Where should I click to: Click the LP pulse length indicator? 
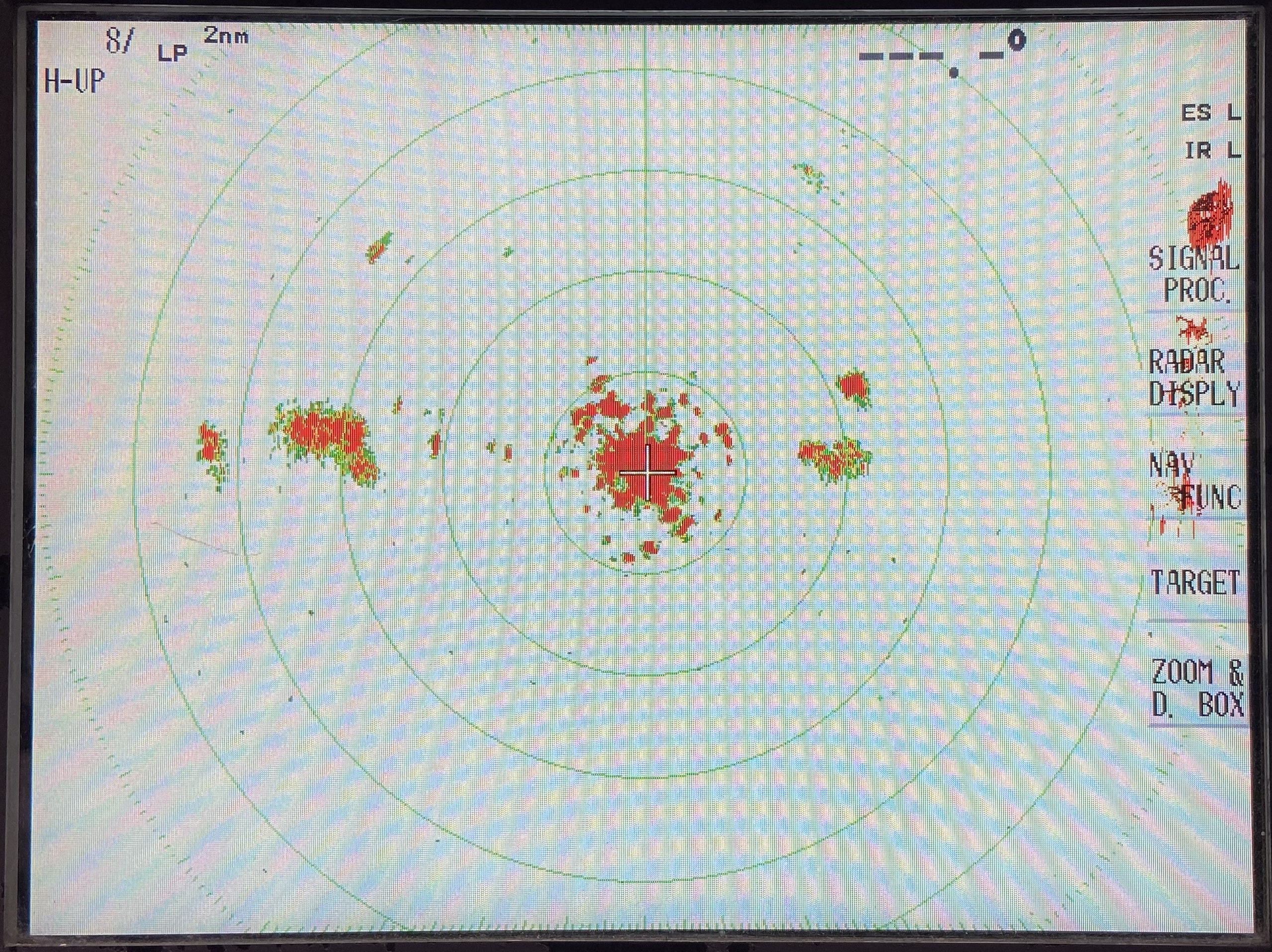(172, 54)
